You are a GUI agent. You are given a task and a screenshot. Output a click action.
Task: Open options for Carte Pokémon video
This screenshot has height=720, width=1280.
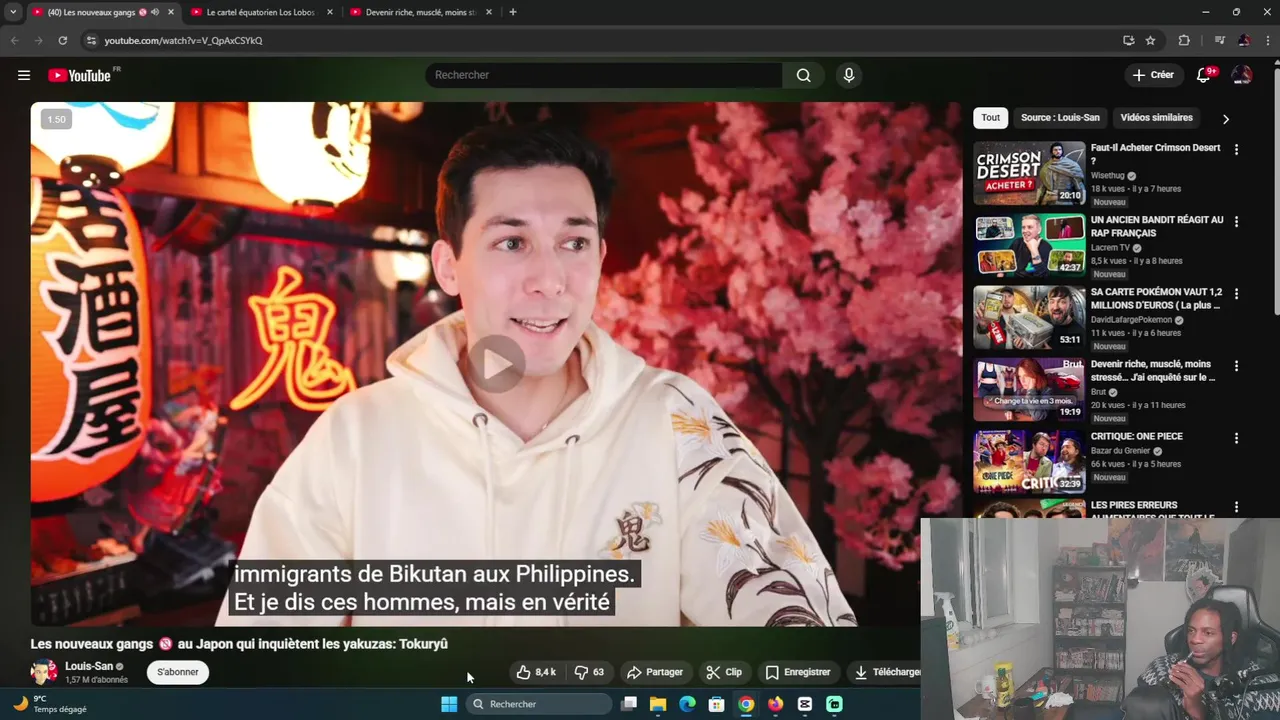(1236, 294)
